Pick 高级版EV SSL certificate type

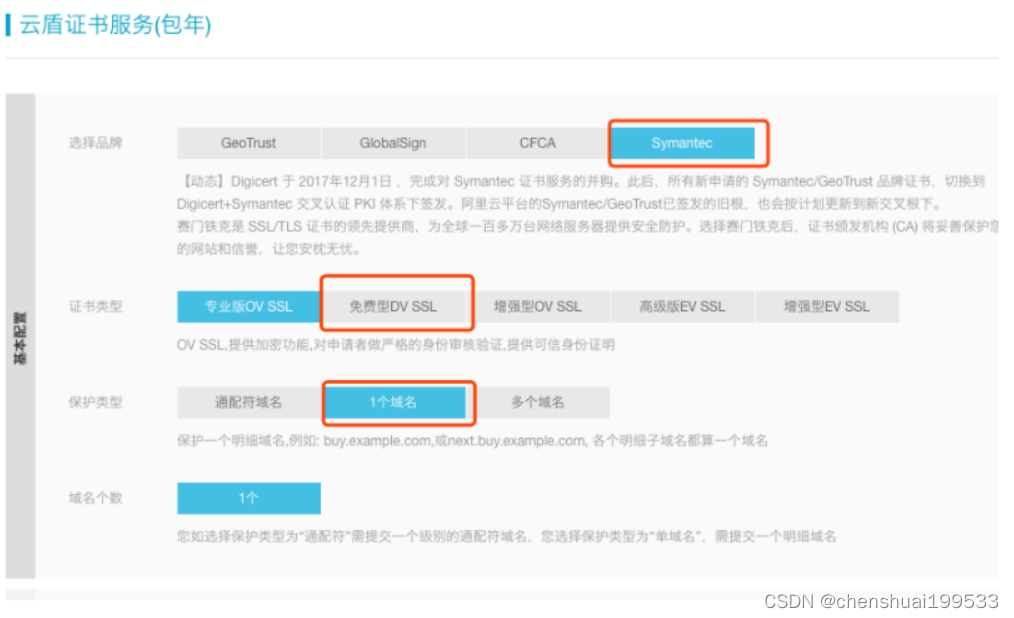[682, 306]
